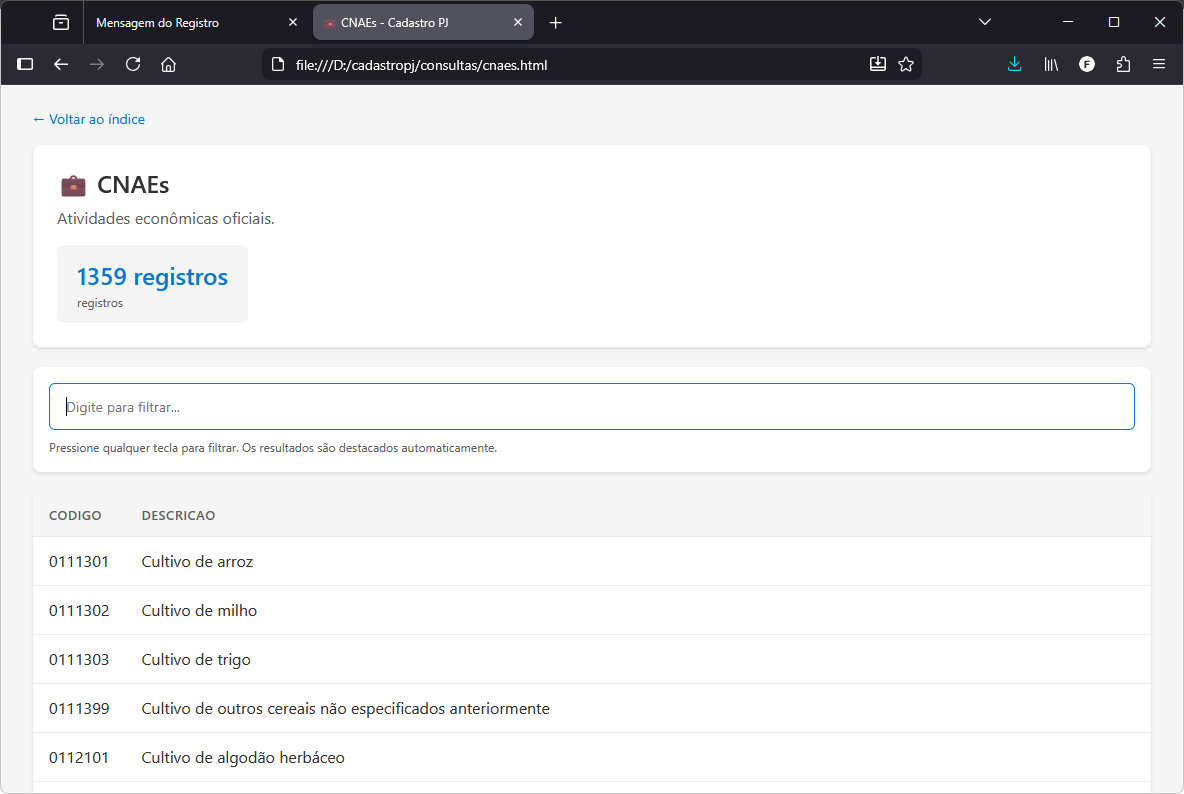
Task: Click the DESCRICAO column header
Action: [x=178, y=515]
